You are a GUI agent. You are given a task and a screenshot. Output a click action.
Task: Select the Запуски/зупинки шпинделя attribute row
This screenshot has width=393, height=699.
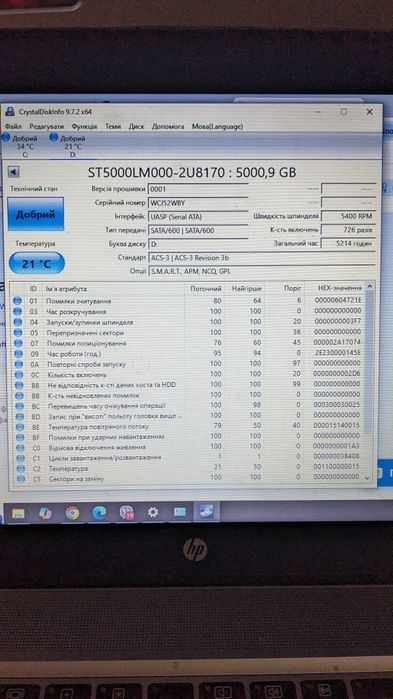click(x=187, y=322)
